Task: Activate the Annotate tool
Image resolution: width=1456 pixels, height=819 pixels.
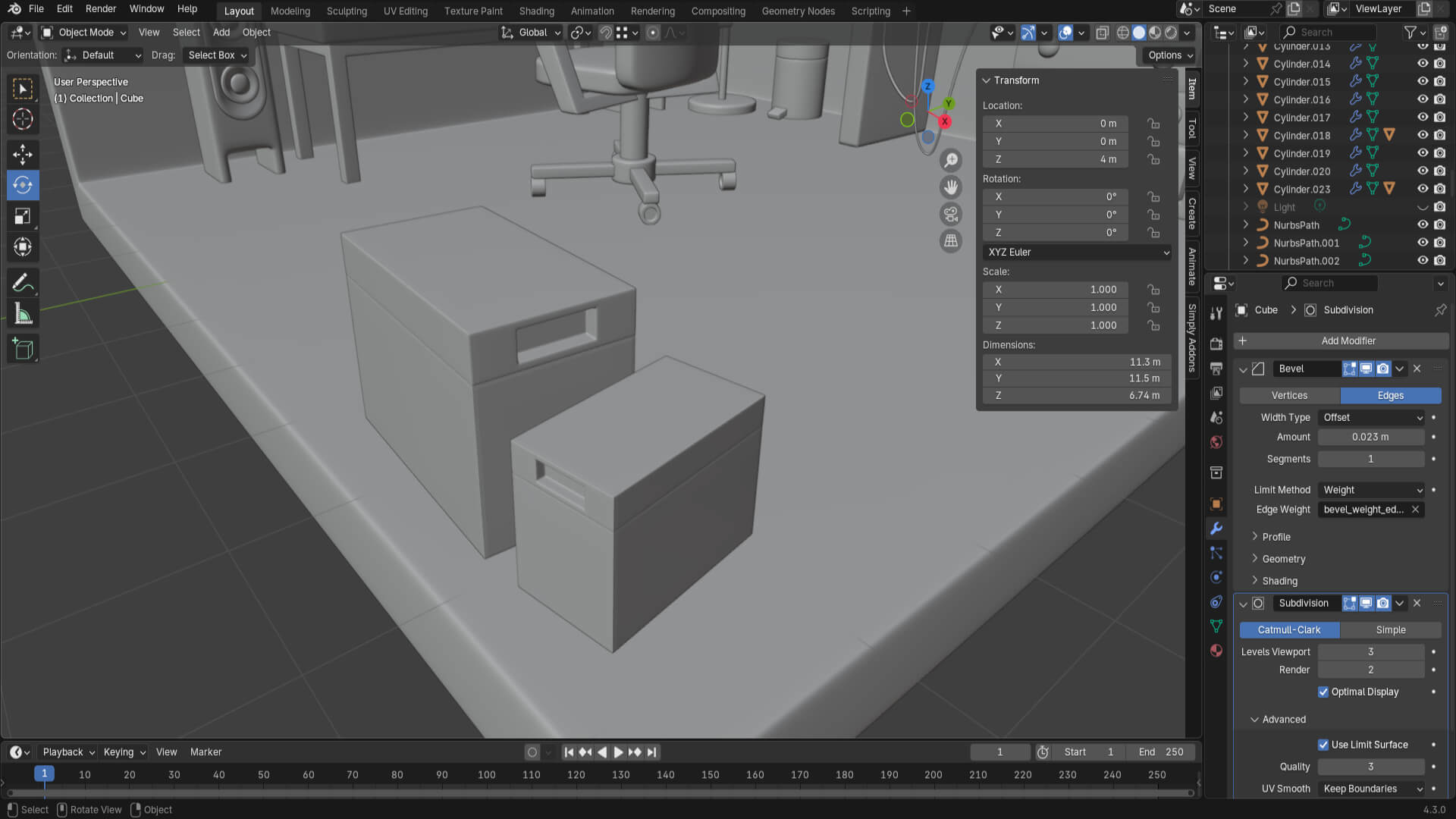Action: tap(23, 283)
